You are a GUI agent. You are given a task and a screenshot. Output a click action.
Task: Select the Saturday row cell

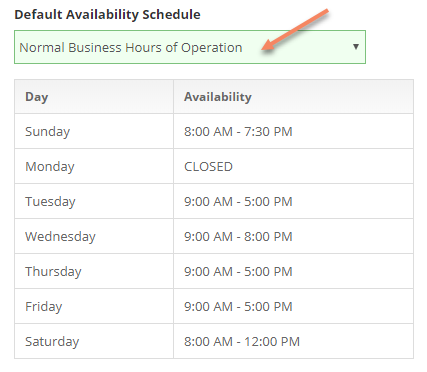94,341
